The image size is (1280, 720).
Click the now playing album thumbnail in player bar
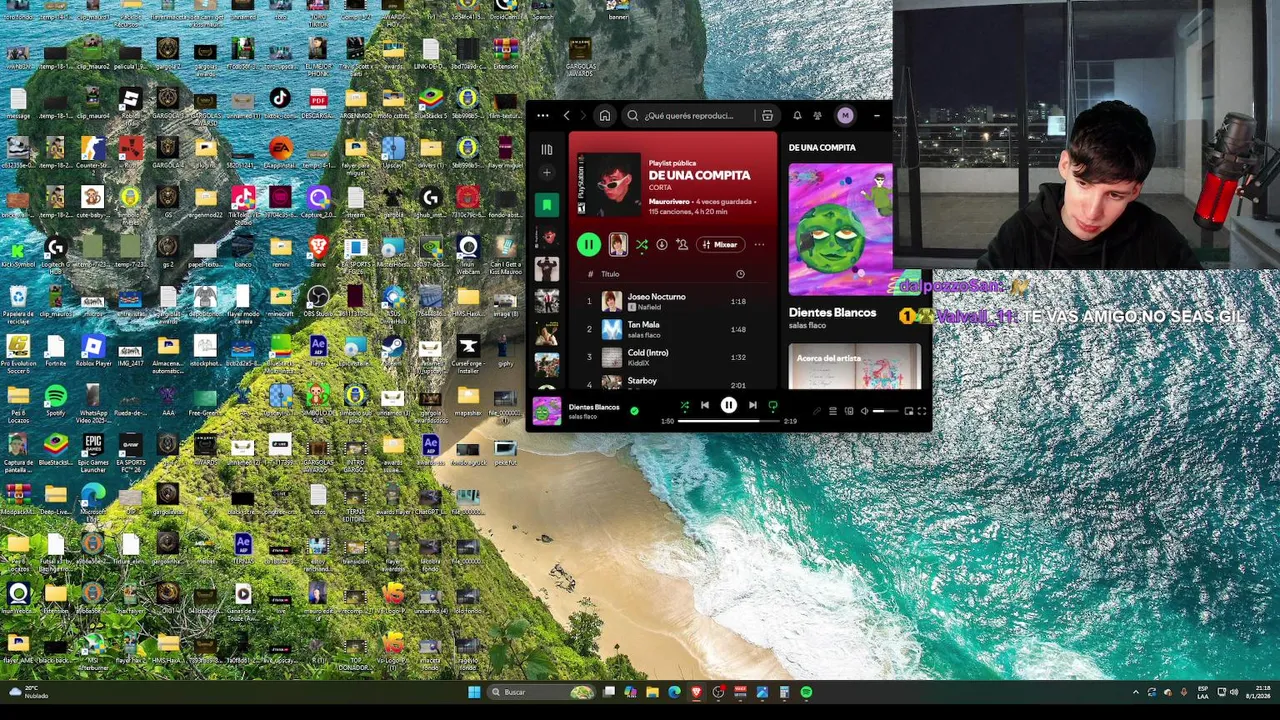(x=547, y=411)
